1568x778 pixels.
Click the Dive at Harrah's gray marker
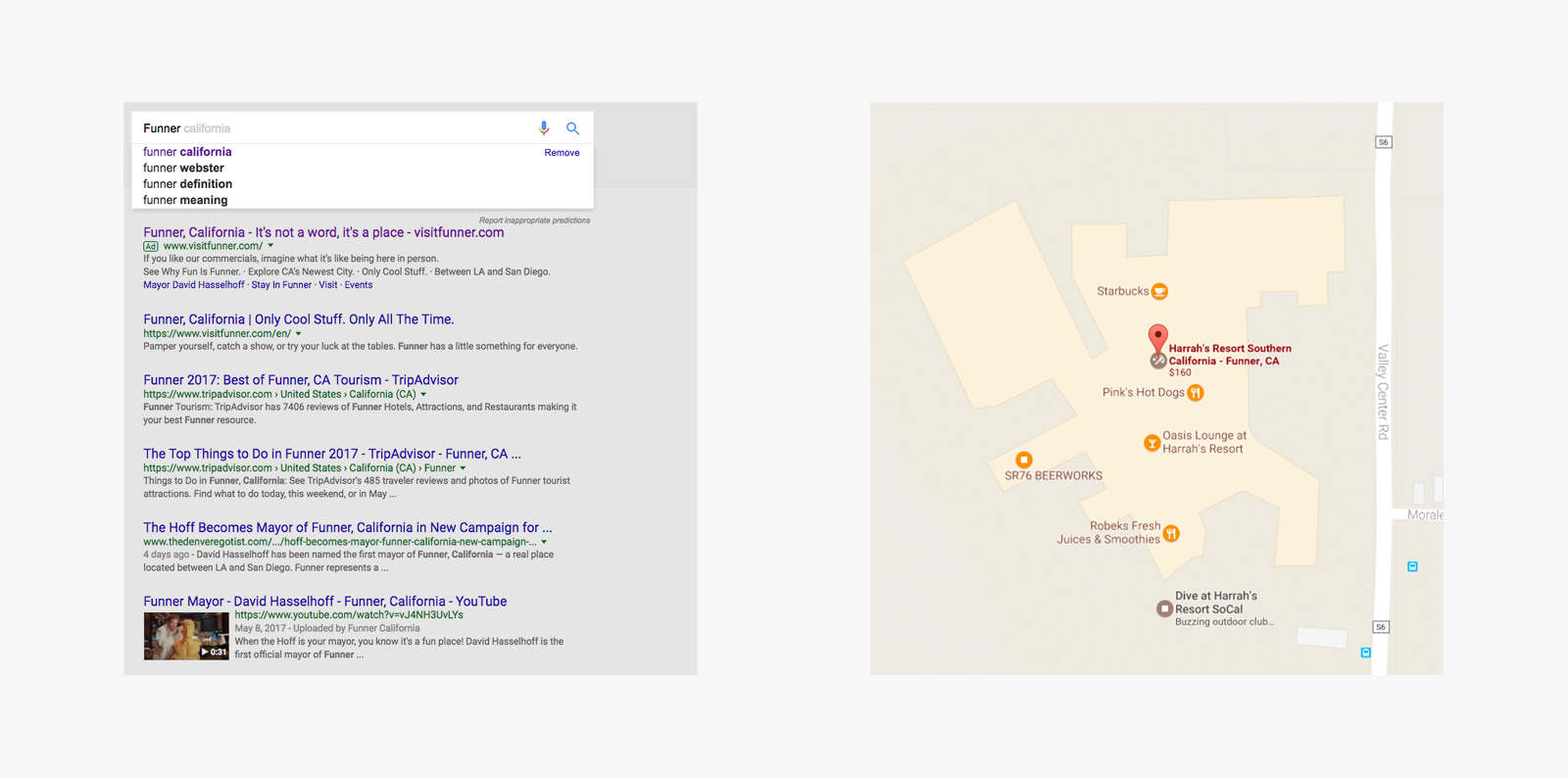click(1164, 608)
